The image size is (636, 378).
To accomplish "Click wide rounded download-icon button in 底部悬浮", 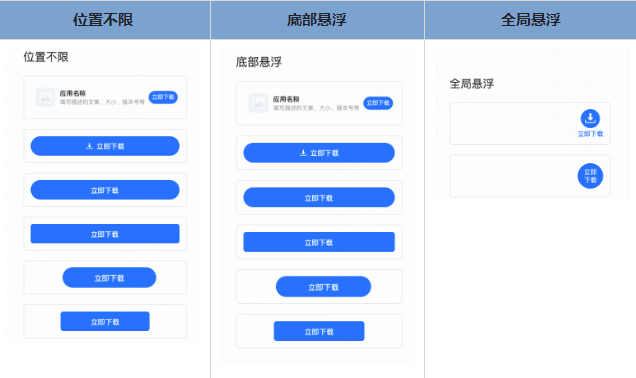I will pos(319,153).
